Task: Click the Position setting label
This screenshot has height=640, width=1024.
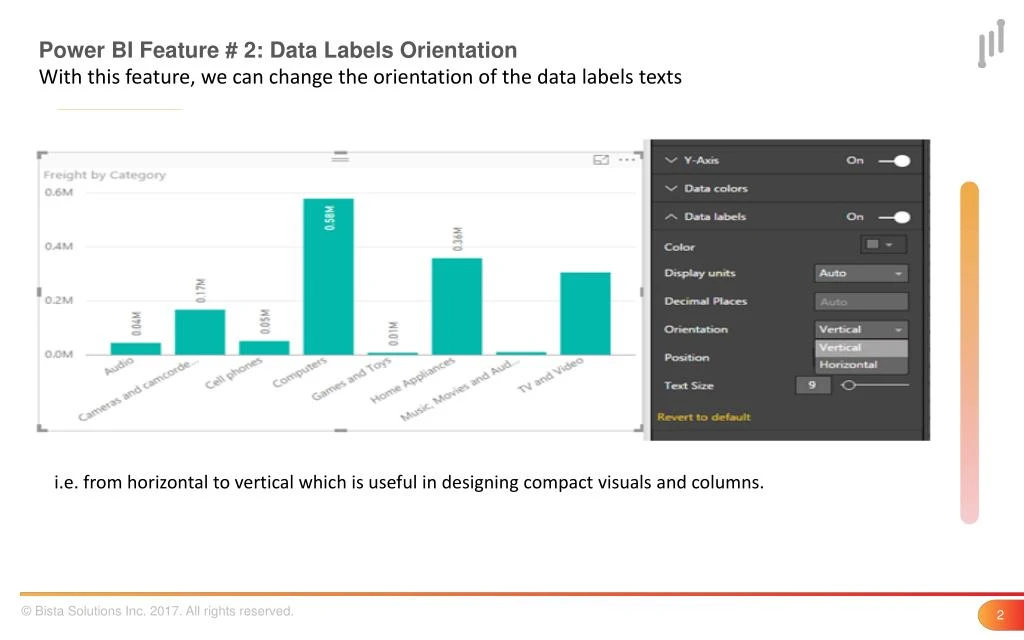Action: tap(686, 357)
